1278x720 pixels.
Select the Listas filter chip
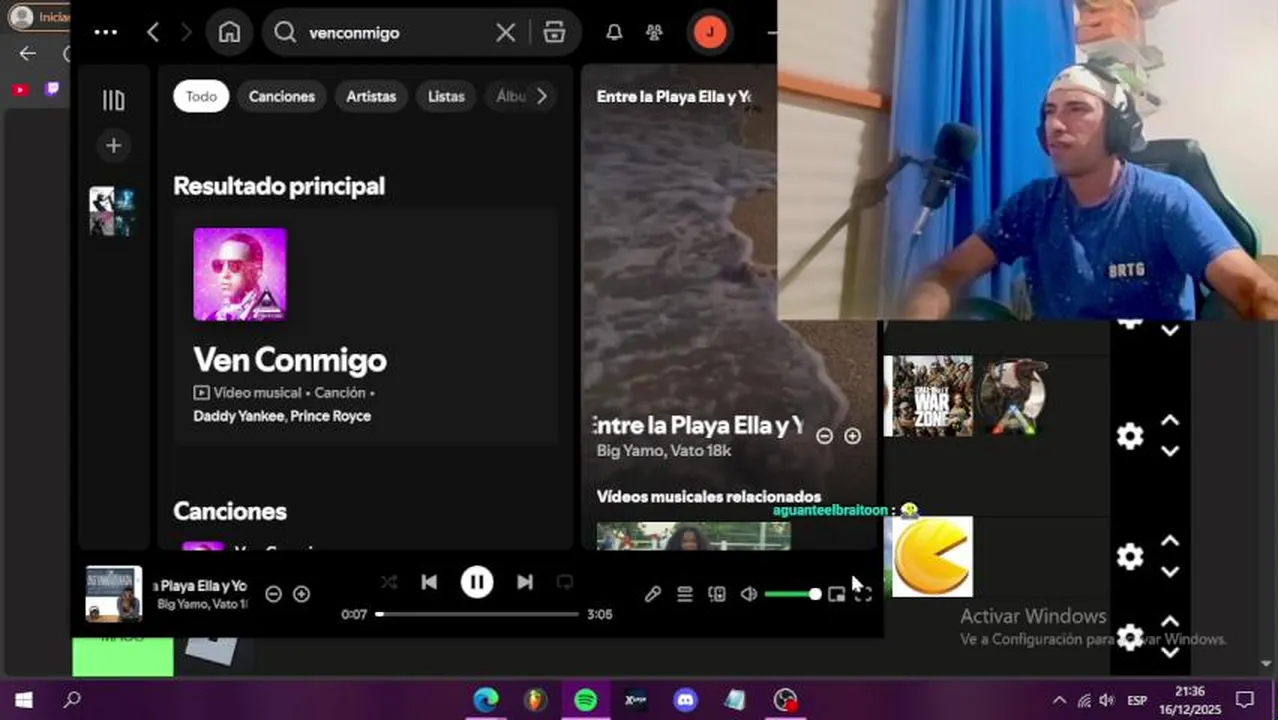coord(446,96)
